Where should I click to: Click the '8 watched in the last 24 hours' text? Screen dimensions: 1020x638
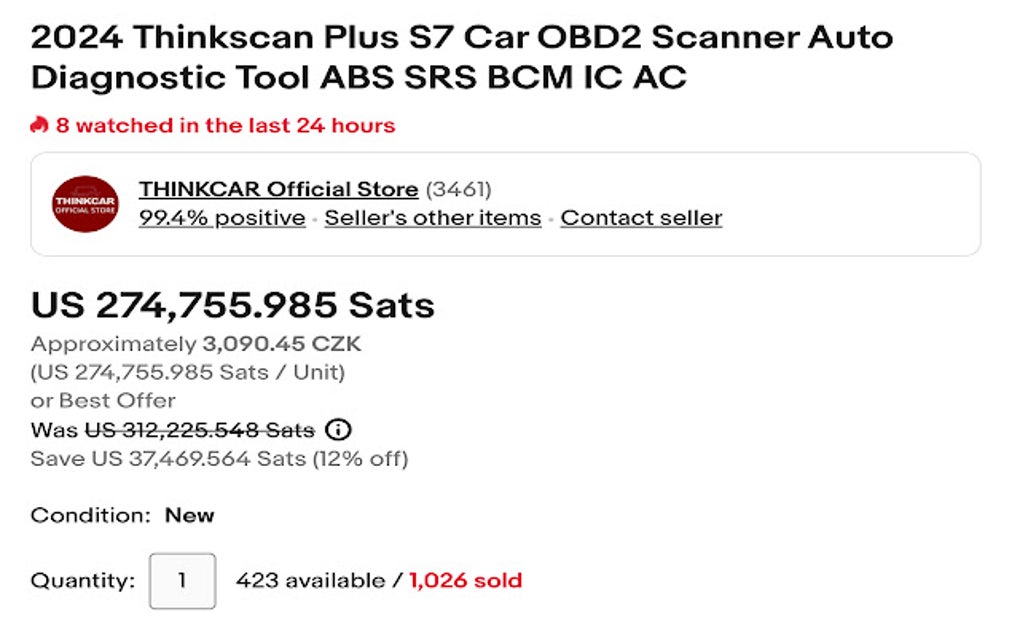(225, 125)
